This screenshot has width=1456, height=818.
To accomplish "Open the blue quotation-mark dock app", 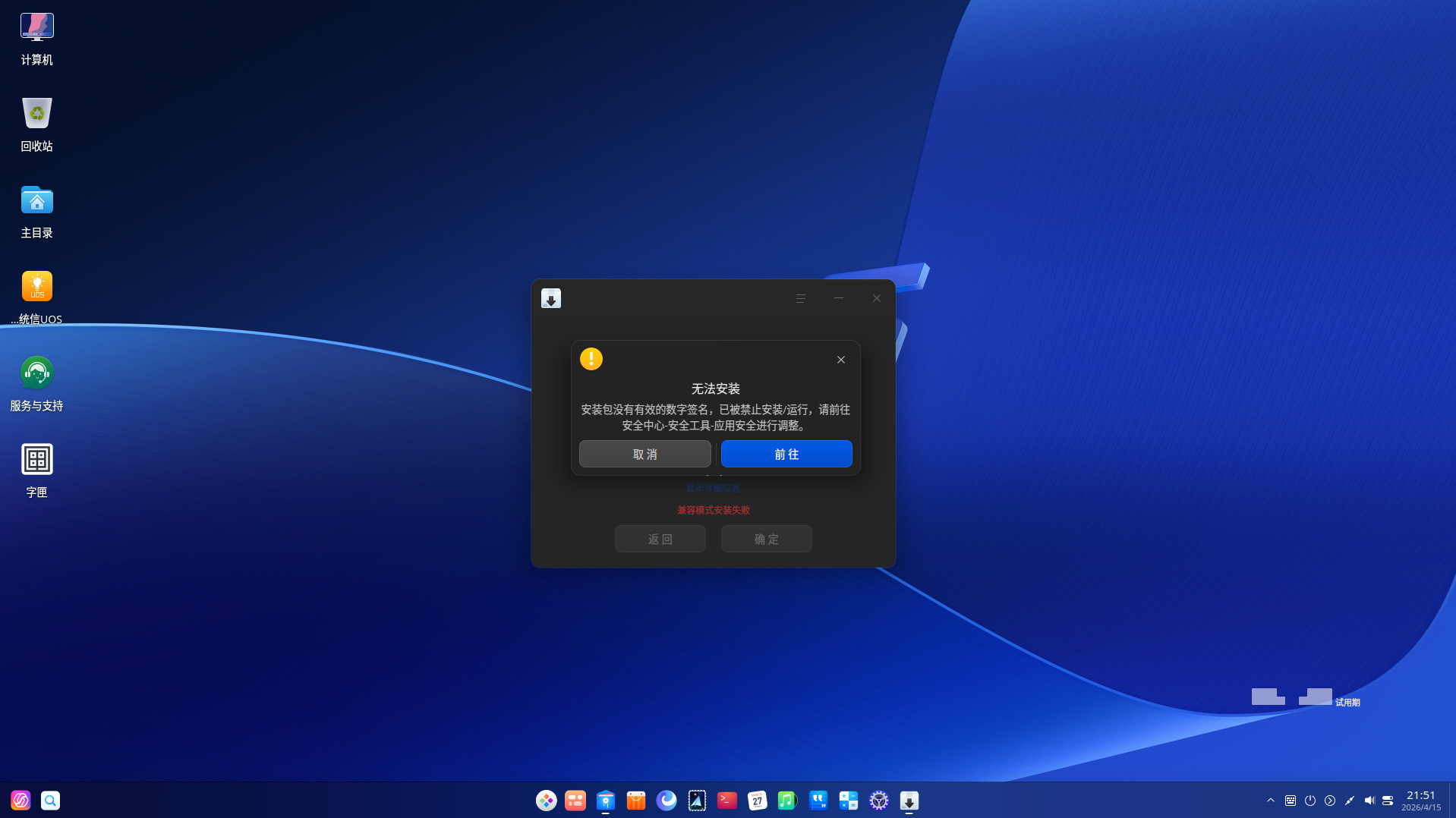I will click(x=818, y=801).
